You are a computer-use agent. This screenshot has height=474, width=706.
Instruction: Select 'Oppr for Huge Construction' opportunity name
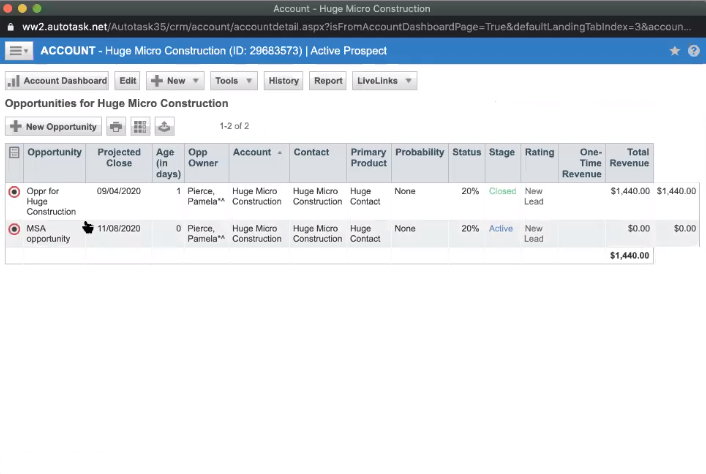click(51, 201)
